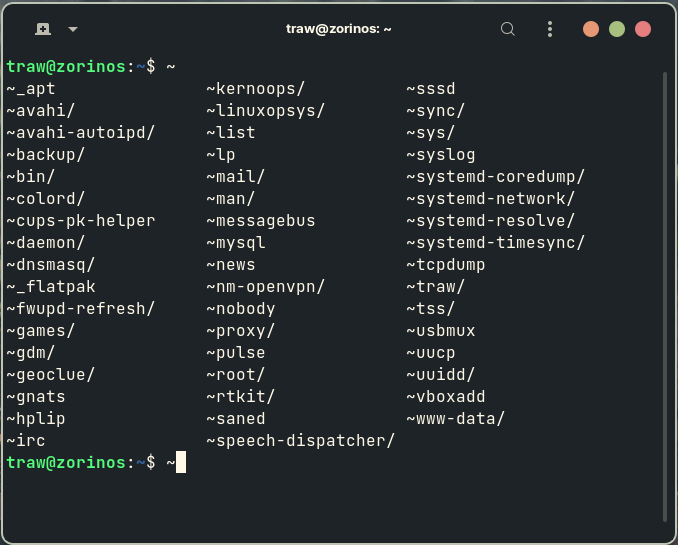The image size is (678, 545).
Task: Click the ~pulse entry
Action: click(x=236, y=353)
